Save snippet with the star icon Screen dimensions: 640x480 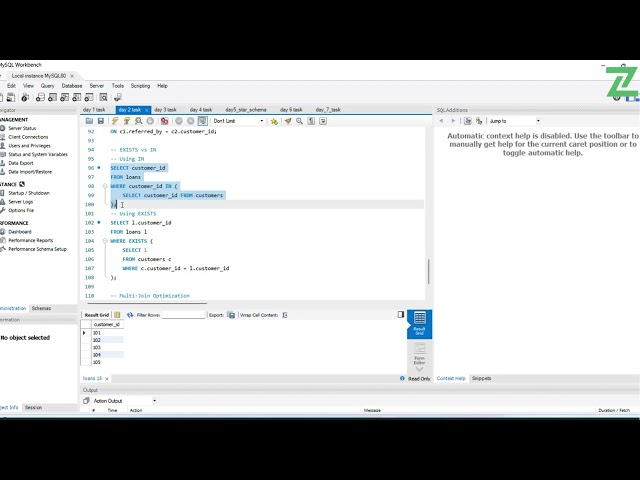coord(274,121)
